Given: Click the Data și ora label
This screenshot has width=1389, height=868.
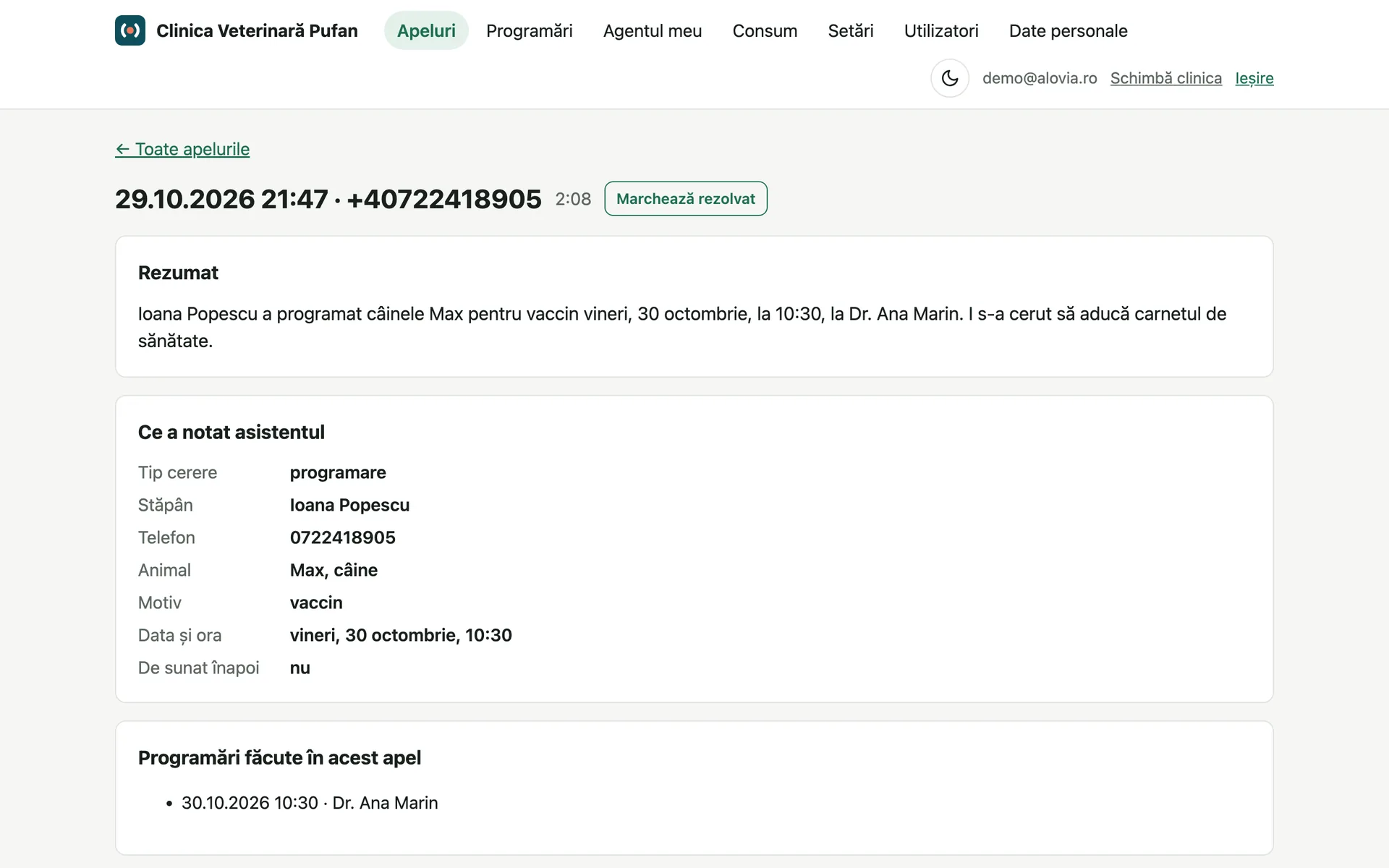Looking at the screenshot, I should [x=180, y=635].
